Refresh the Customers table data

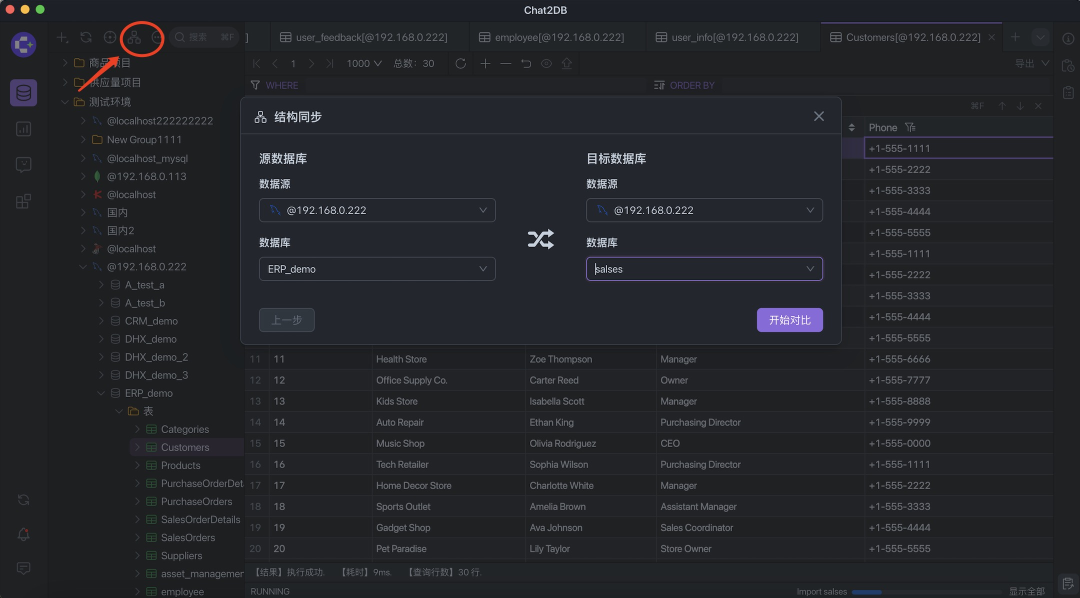[460, 63]
